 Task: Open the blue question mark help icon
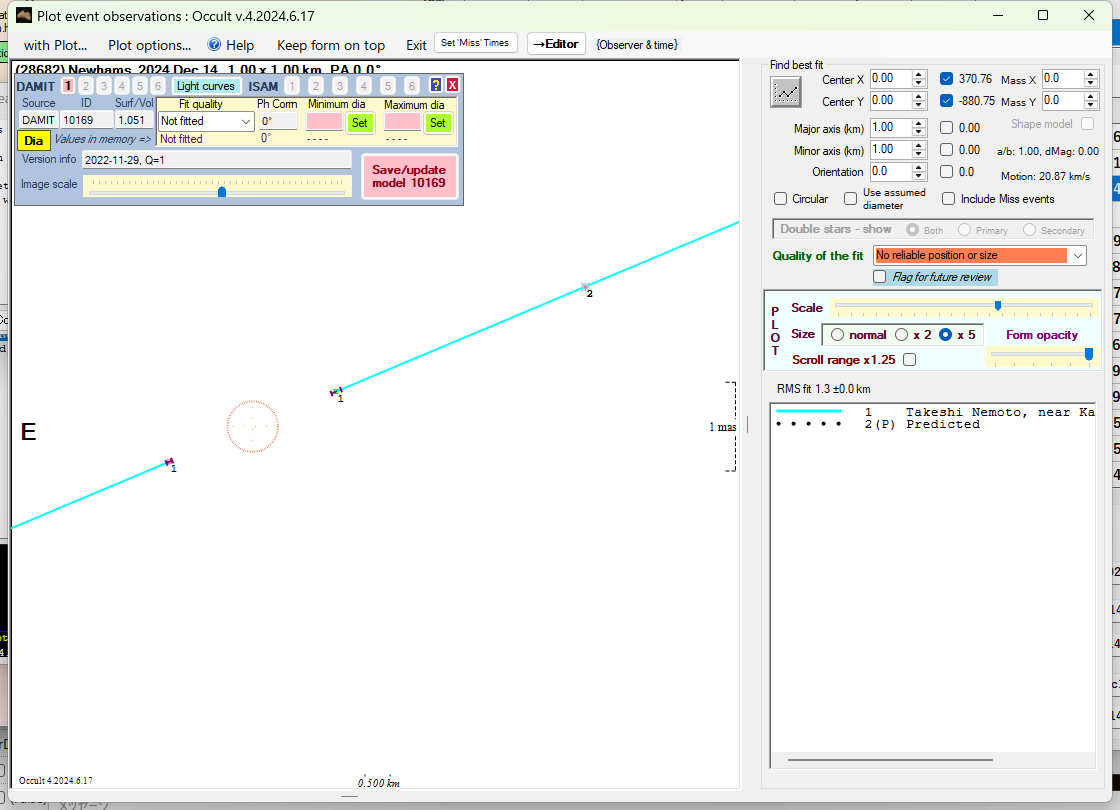tap(435, 86)
